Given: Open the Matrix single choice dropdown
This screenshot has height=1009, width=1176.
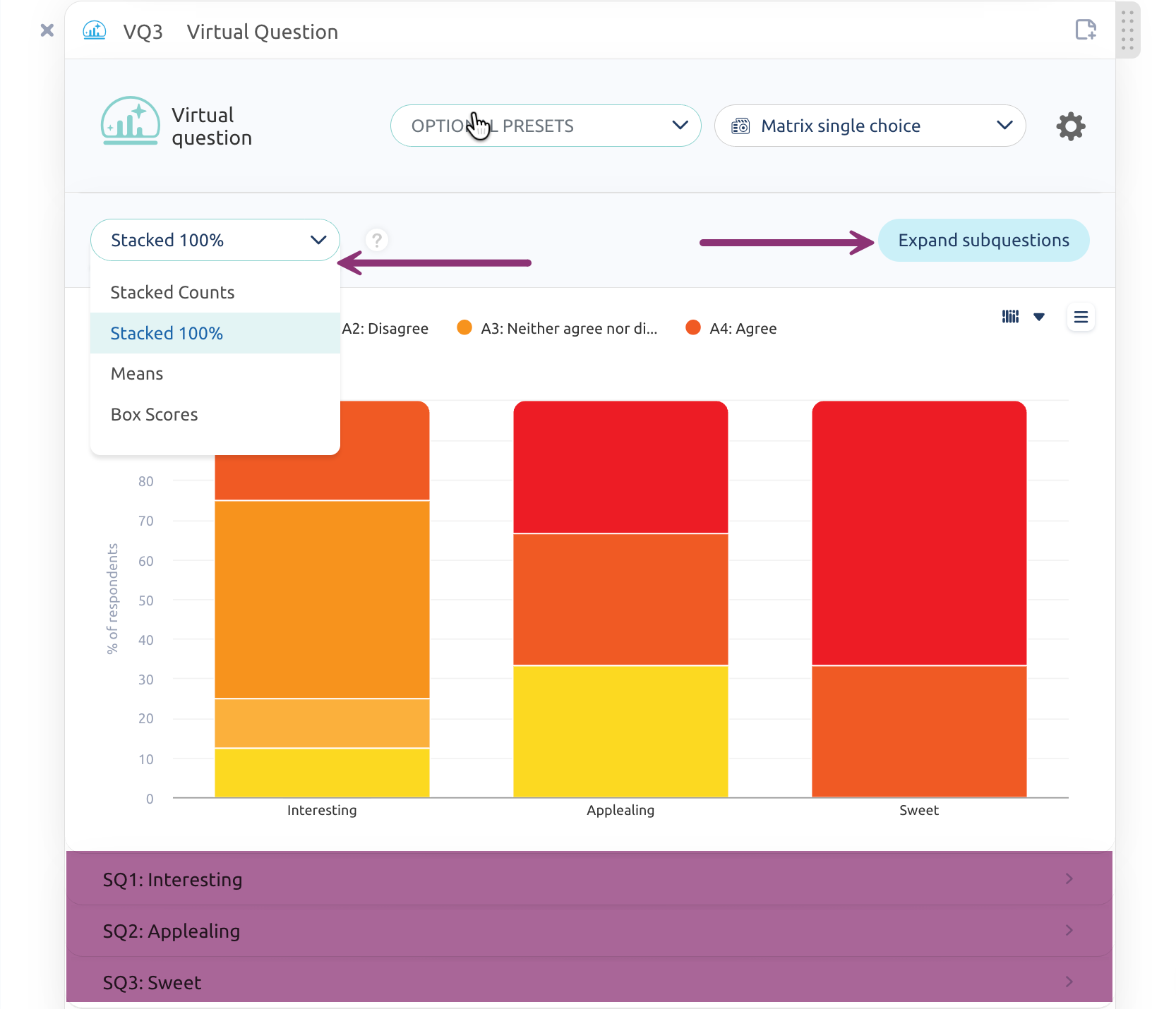Looking at the screenshot, I should [870, 126].
